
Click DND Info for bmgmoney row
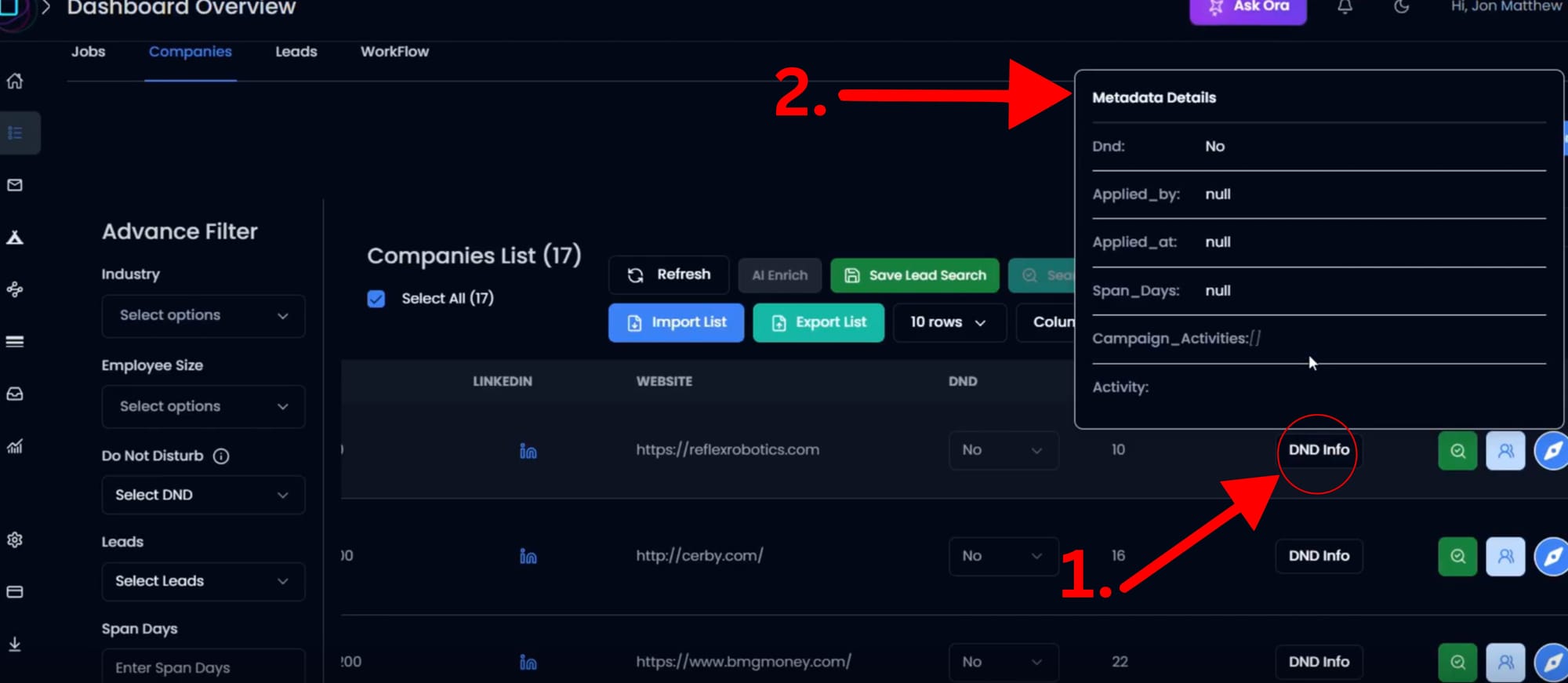point(1318,662)
